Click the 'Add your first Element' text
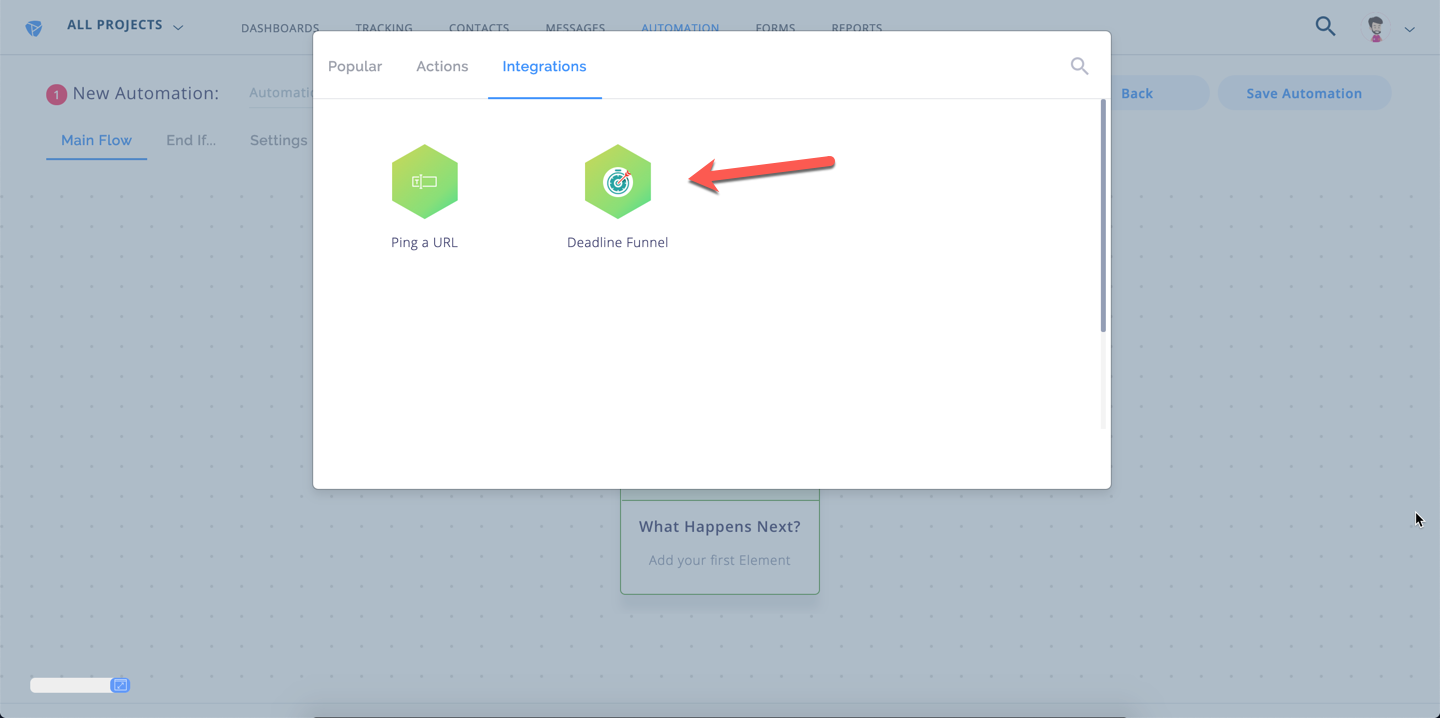 (x=720, y=560)
